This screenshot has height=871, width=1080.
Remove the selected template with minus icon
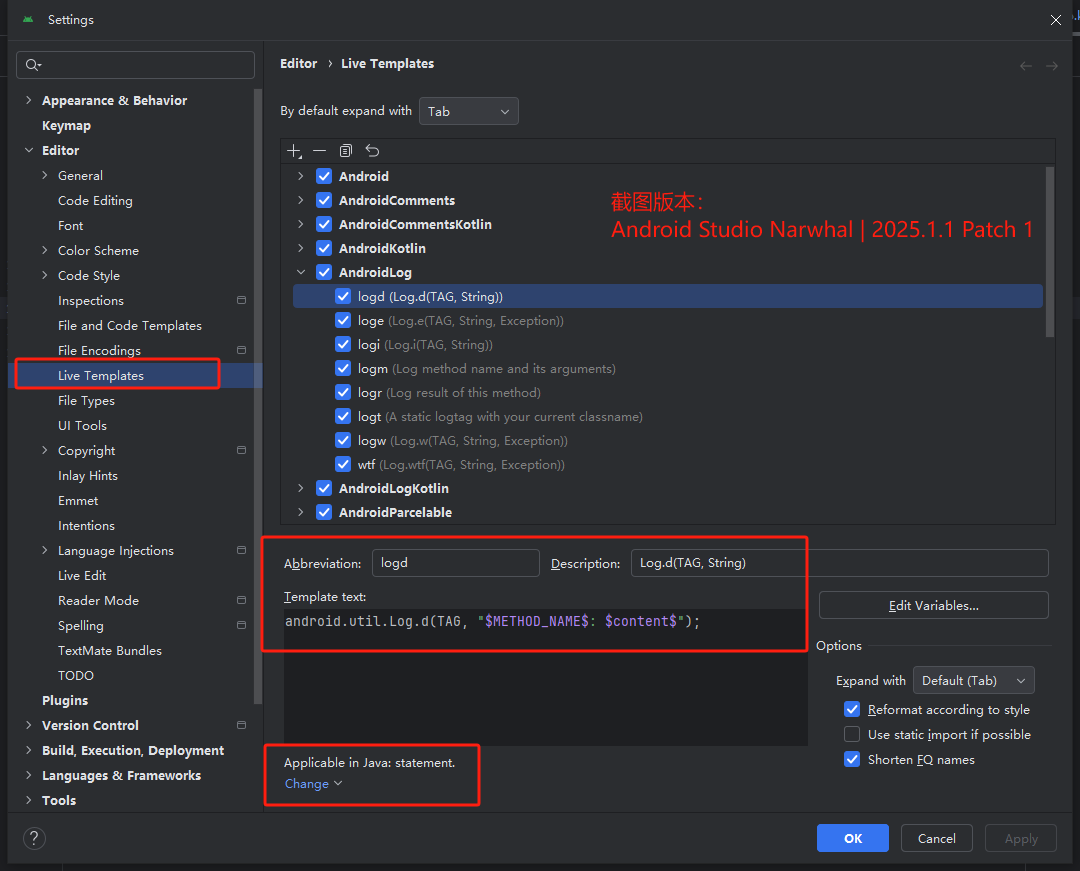(x=320, y=151)
